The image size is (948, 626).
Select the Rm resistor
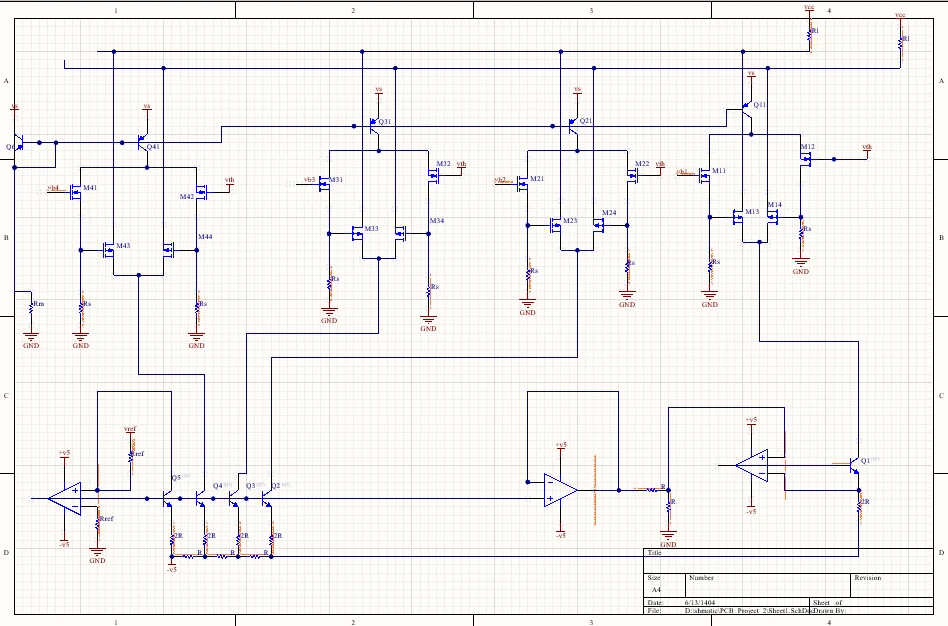click(x=31, y=307)
